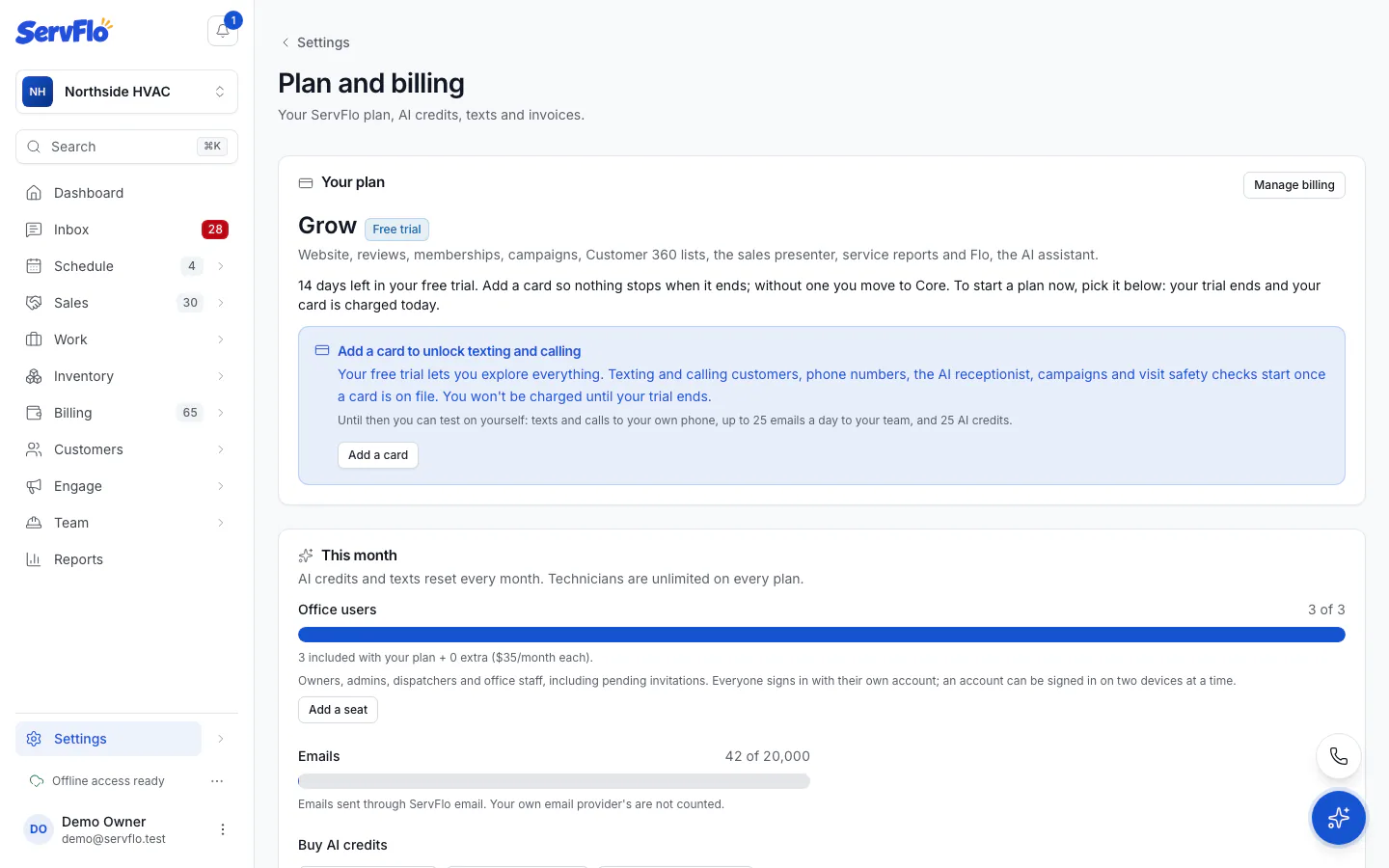Click the Dashboard home icon
Viewport: 1389px width, 868px height.
pyautogui.click(x=34, y=193)
